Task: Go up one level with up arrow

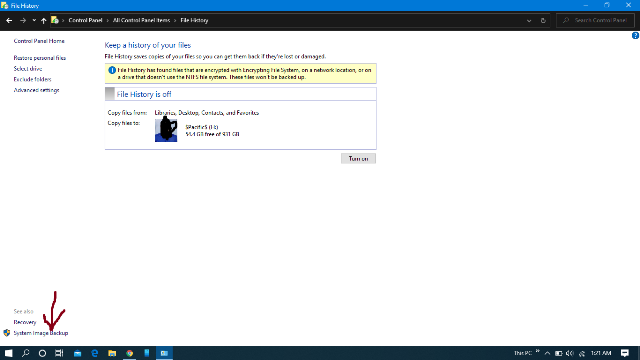Action: click(x=44, y=20)
